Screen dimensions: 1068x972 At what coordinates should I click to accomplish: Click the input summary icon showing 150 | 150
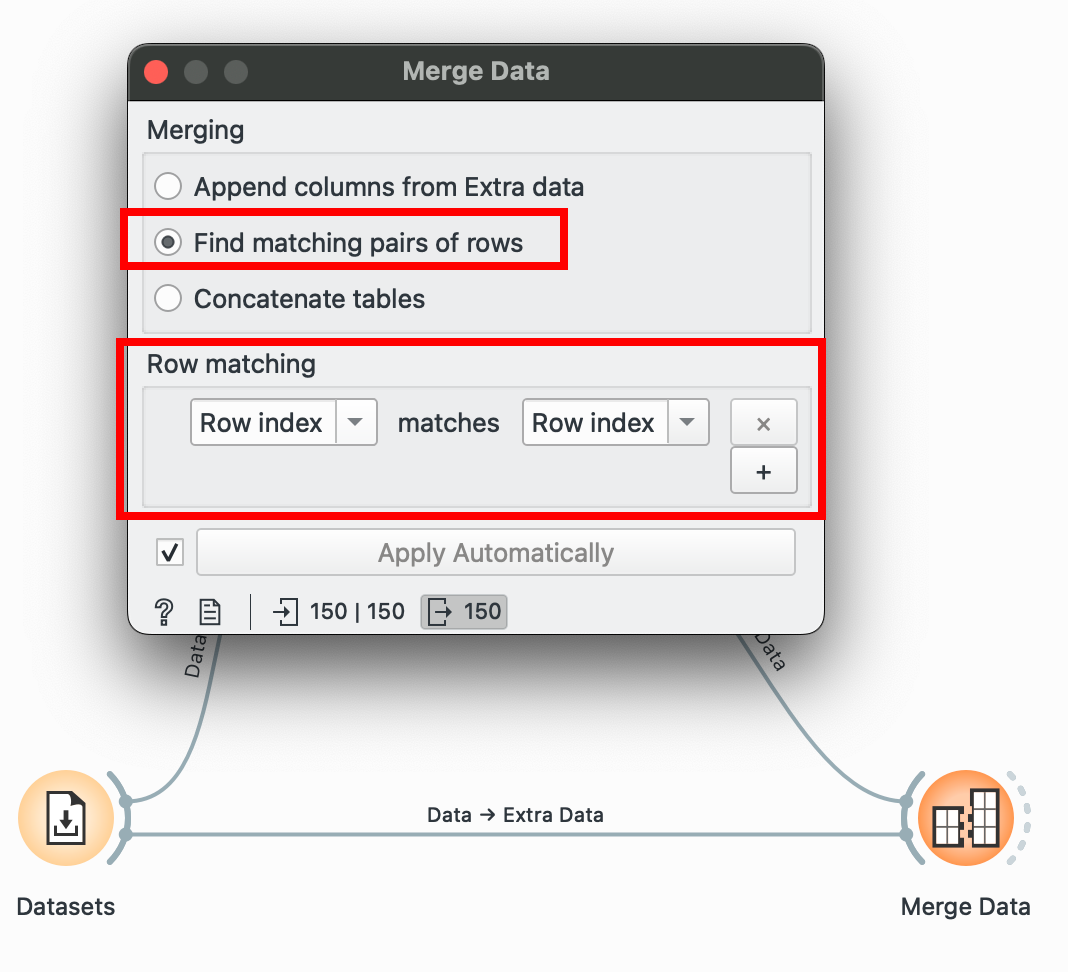[x=286, y=612]
